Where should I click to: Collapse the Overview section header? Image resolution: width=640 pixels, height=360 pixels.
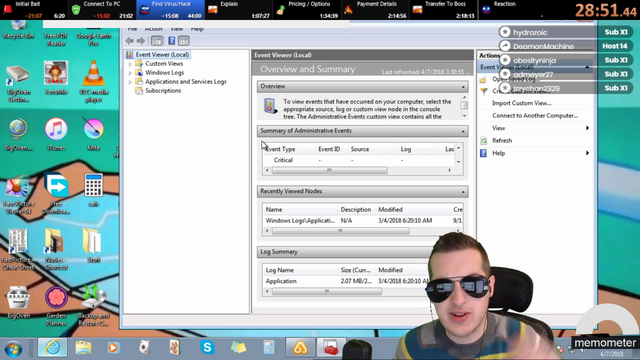pyautogui.click(x=463, y=87)
